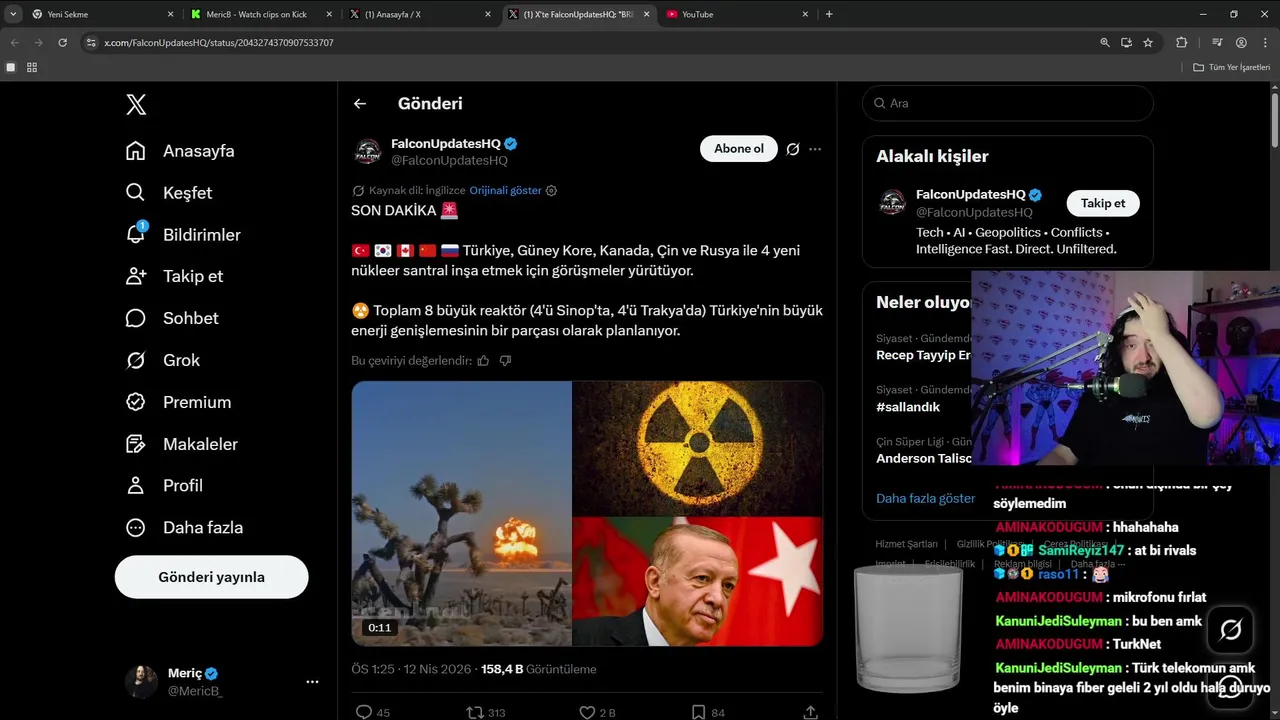The image size is (1280, 720).
Task: Click the Abone ol button
Action: (x=739, y=149)
